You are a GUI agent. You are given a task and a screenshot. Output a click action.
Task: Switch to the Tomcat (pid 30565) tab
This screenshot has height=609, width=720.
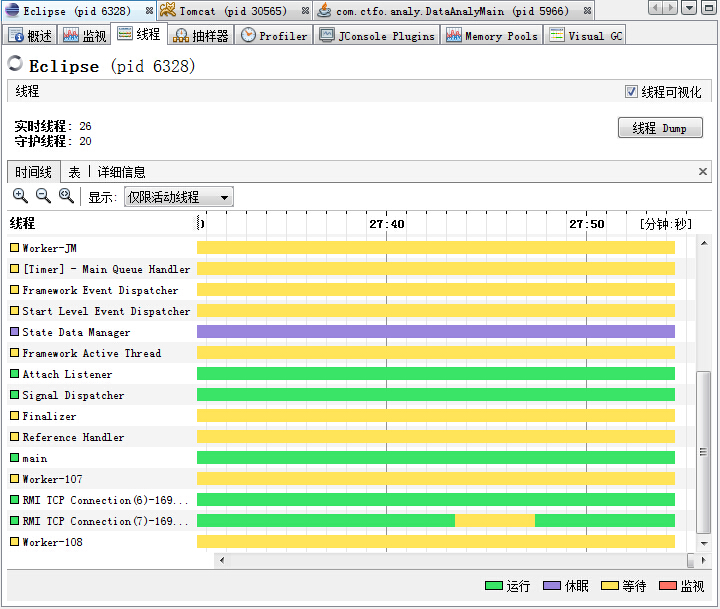click(x=234, y=11)
